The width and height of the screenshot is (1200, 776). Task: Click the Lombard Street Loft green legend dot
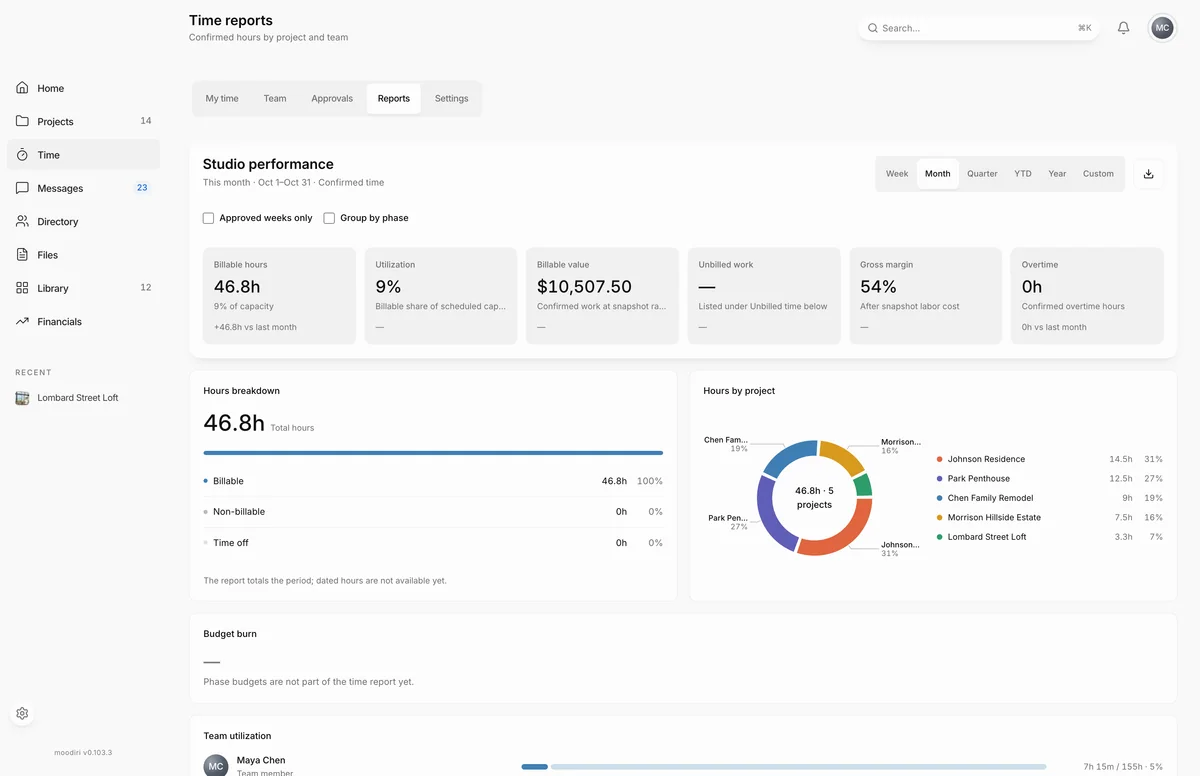(940, 537)
